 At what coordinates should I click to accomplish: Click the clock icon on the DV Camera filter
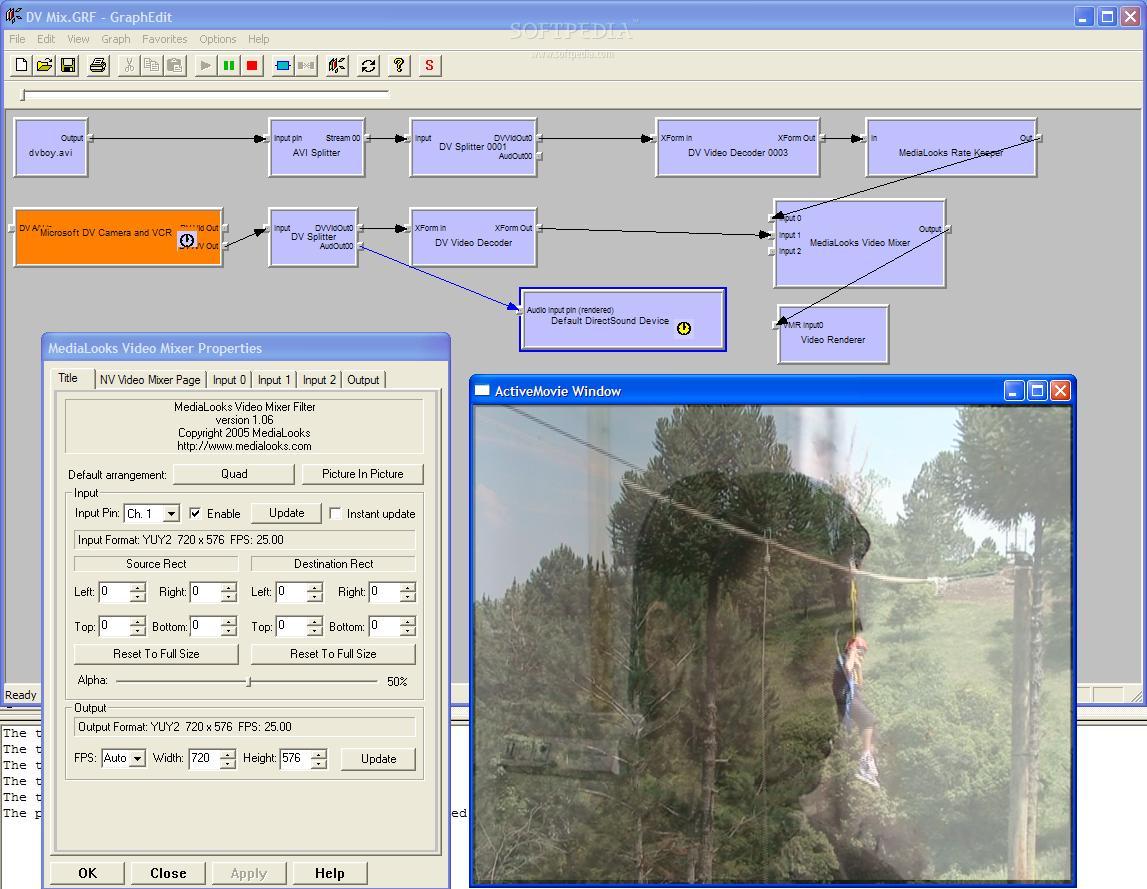[x=187, y=240]
